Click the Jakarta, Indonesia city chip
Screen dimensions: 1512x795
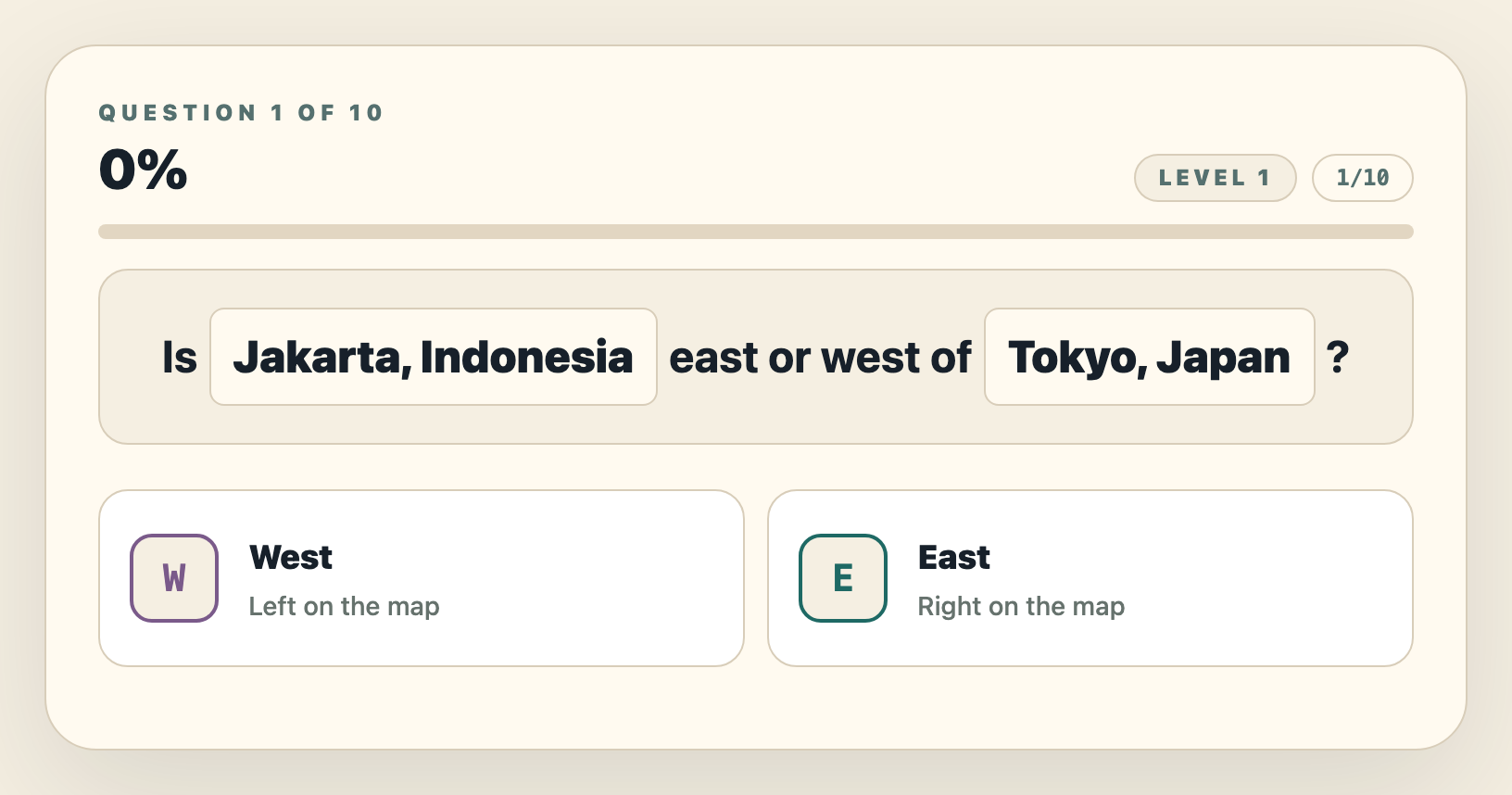[x=434, y=357]
